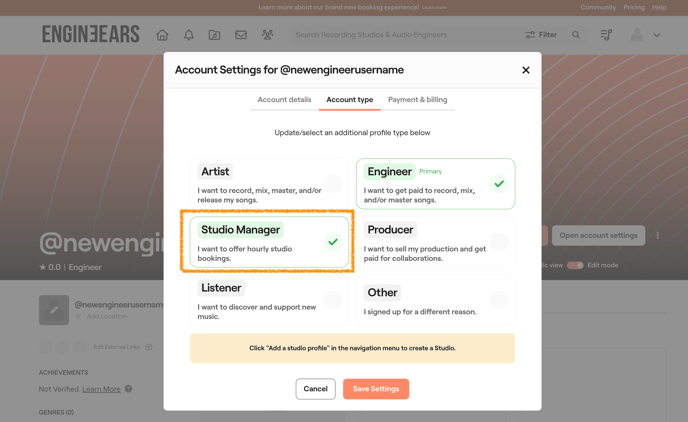Open the notifications bell icon
Viewport: 688px width, 422px height.
pos(189,35)
